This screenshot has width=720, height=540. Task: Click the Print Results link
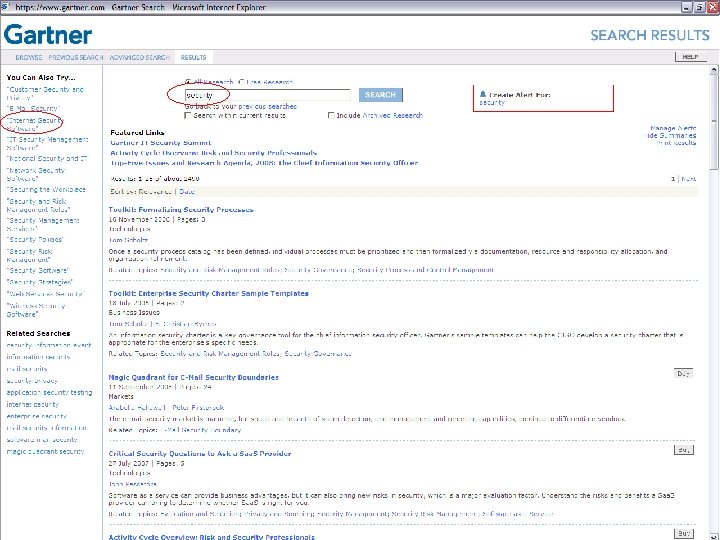[x=676, y=143]
